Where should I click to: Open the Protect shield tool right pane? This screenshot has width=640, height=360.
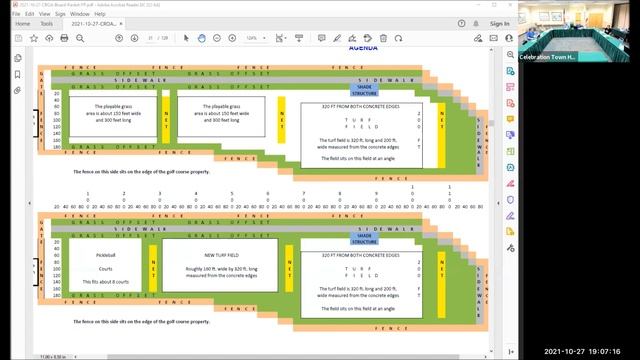(x=510, y=200)
